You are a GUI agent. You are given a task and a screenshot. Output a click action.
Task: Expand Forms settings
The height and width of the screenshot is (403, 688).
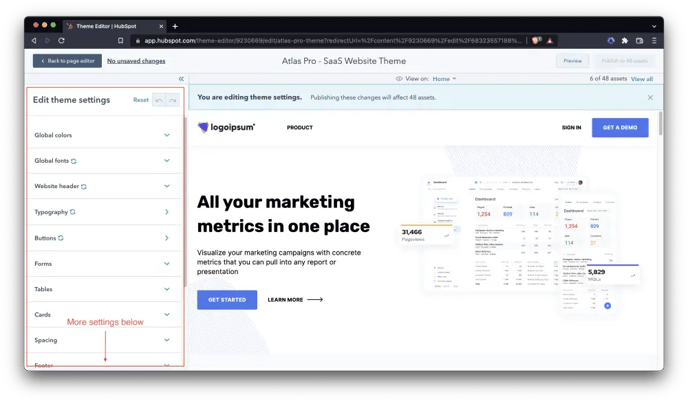104,264
